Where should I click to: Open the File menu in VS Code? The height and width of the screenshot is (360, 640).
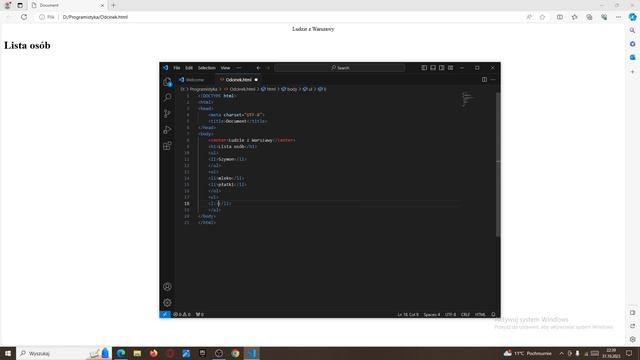[x=177, y=68]
